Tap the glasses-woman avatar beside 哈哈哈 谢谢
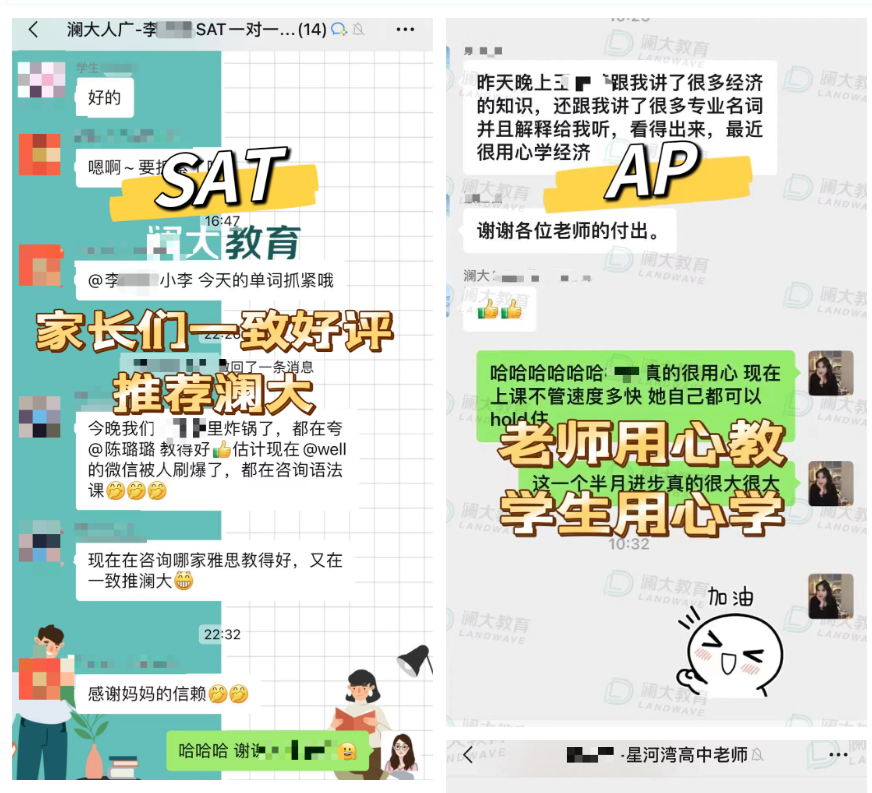The width and height of the screenshot is (872, 793). (402, 752)
